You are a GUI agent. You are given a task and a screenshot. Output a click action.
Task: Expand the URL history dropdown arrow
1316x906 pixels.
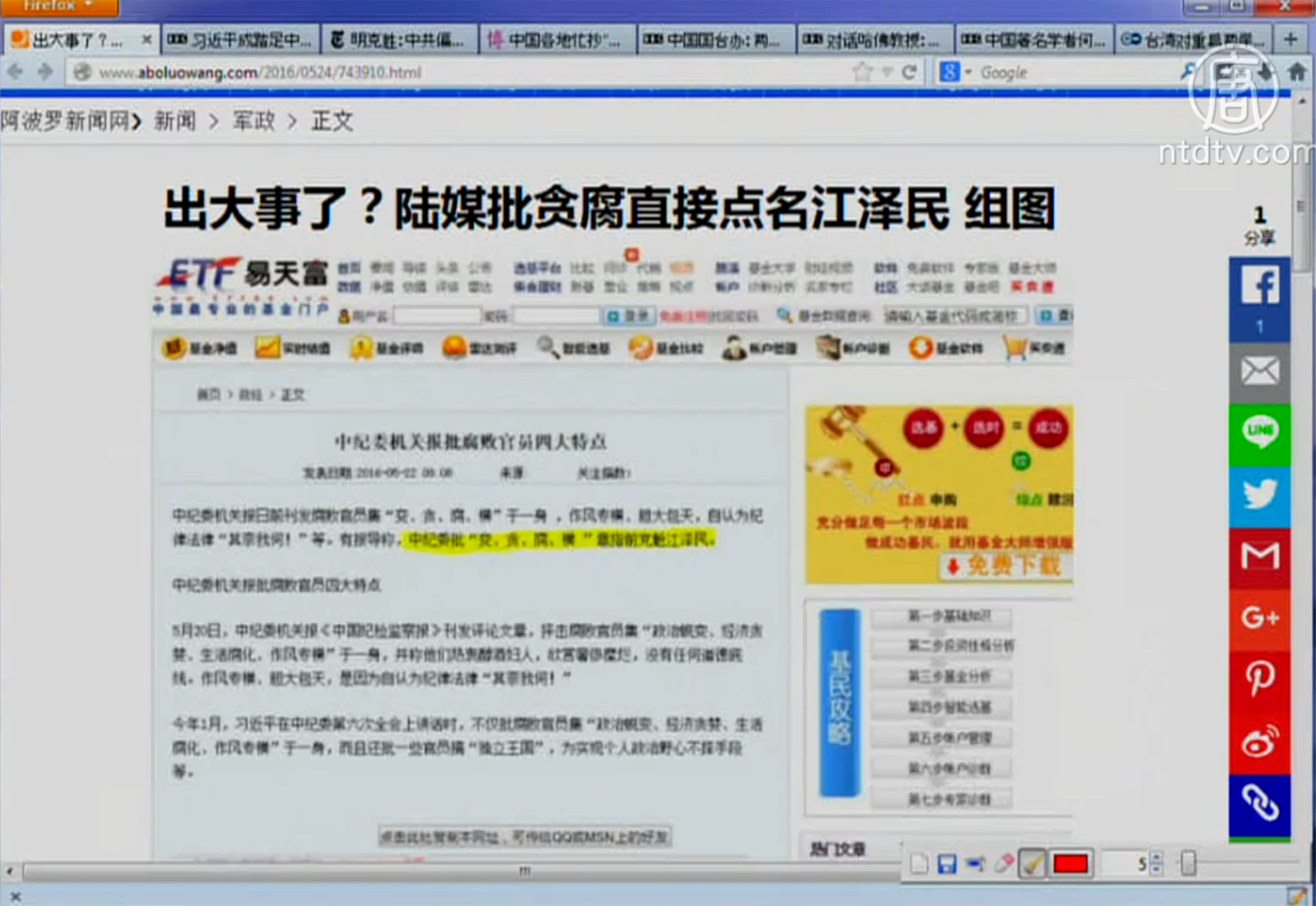(x=887, y=72)
